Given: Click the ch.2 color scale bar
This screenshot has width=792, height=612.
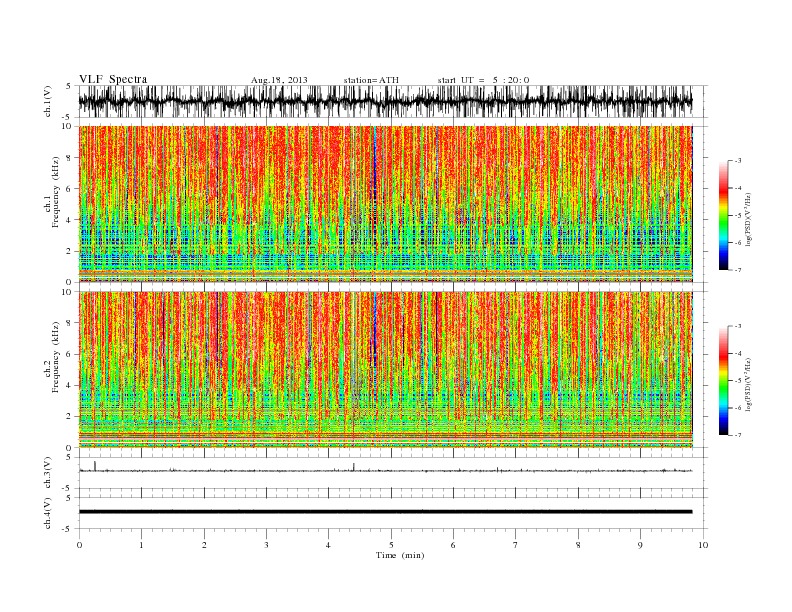Looking at the screenshot, I should click(x=723, y=381).
